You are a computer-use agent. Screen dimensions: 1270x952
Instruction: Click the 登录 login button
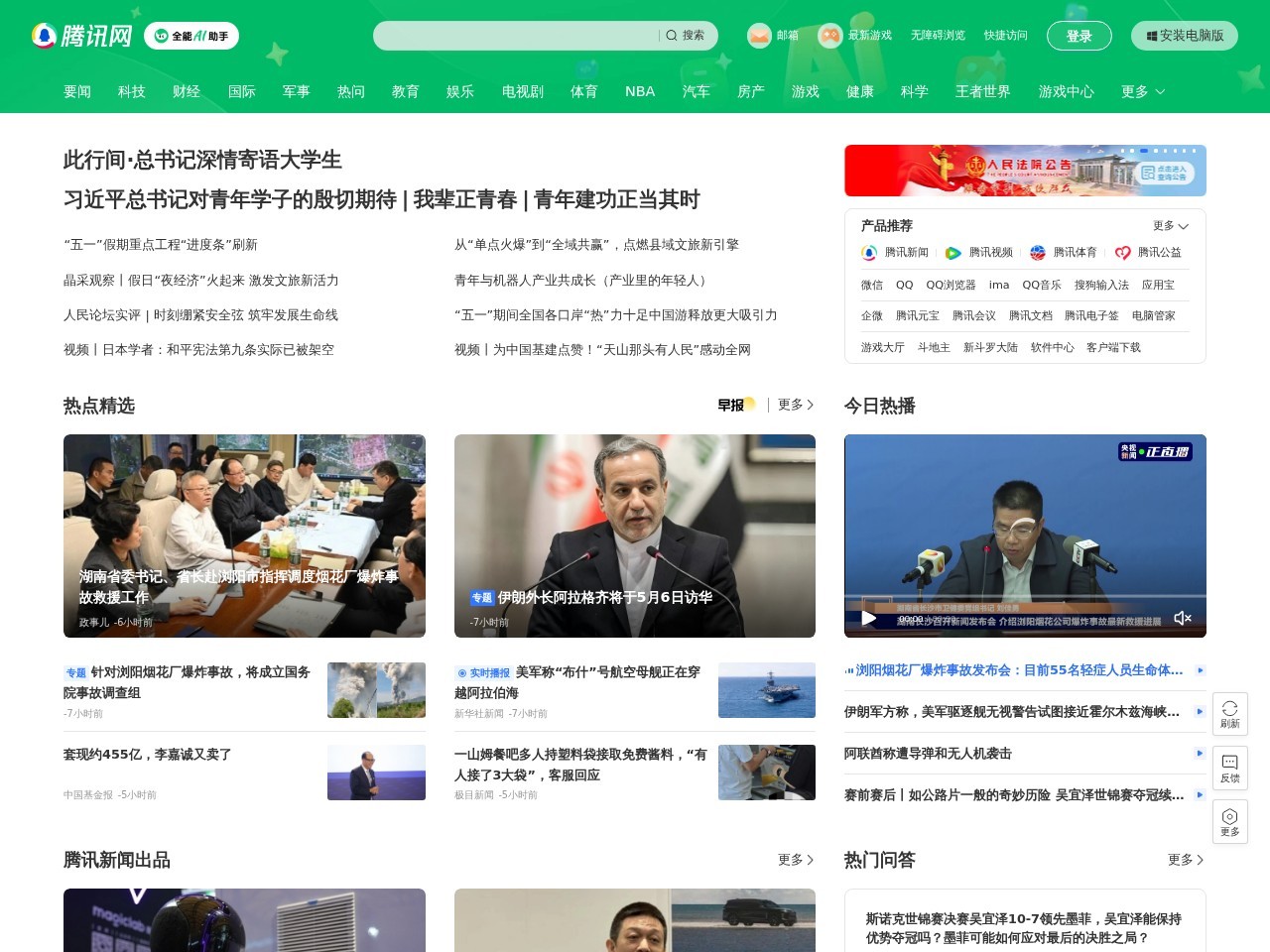coord(1079,36)
